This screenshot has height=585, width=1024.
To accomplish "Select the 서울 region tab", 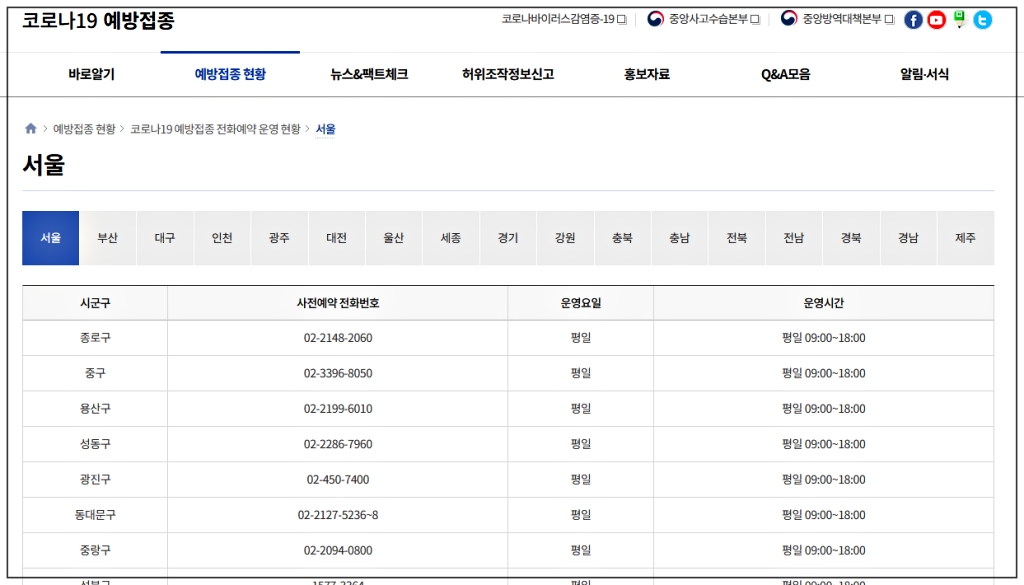I will pos(50,238).
